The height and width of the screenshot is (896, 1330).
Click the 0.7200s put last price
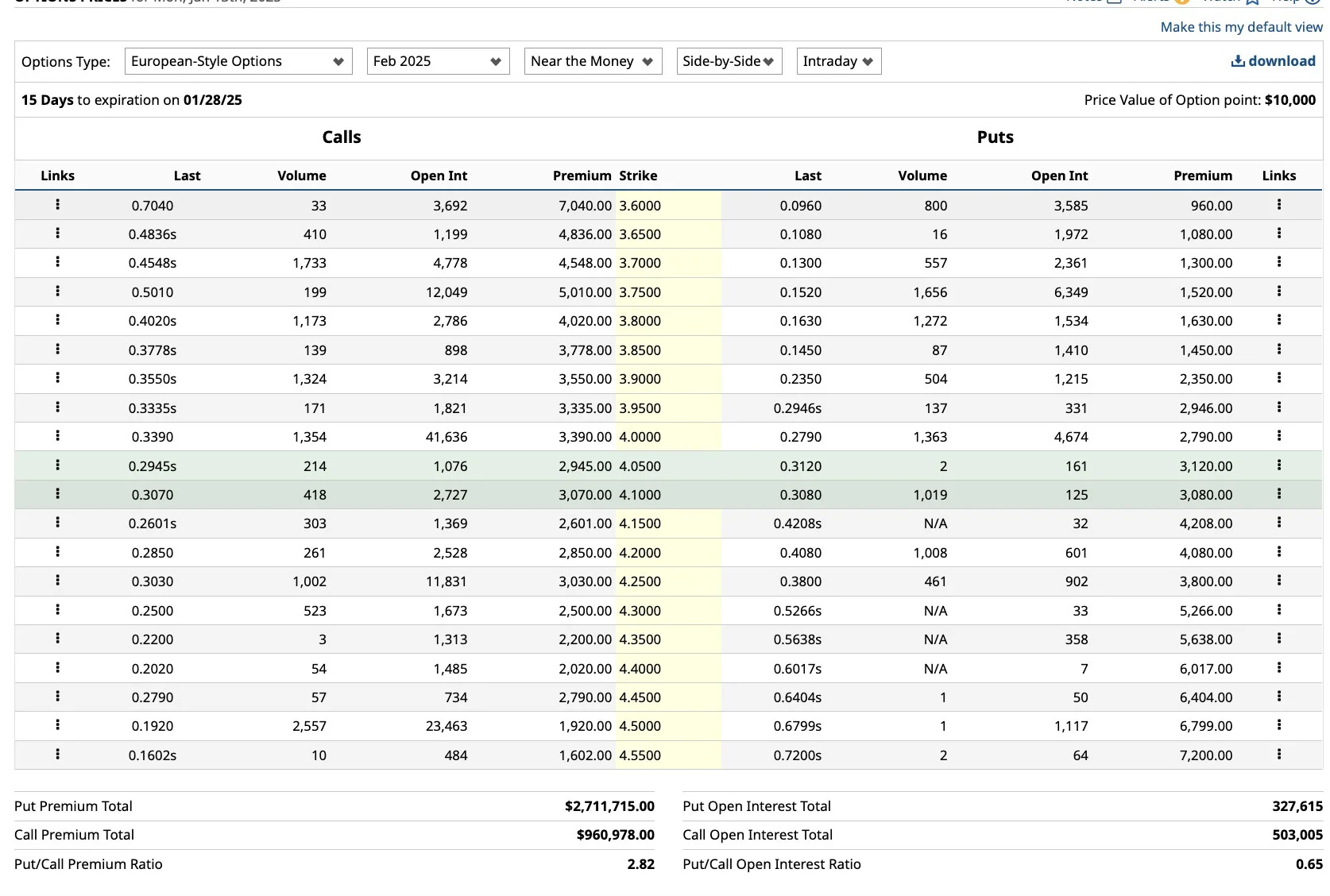(x=798, y=755)
